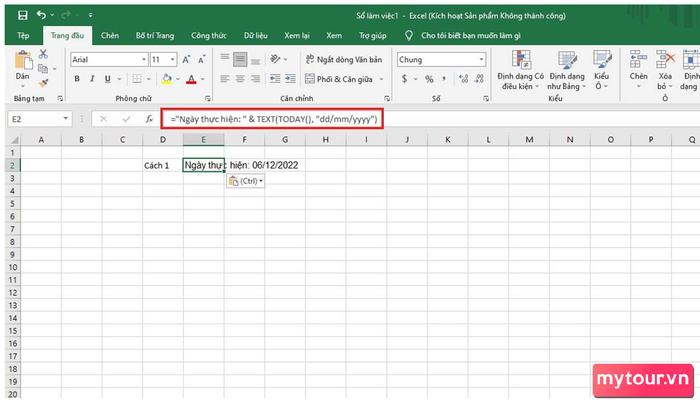The image size is (700, 405).
Task: Toggle Align Left icon
Action: coord(225,79)
